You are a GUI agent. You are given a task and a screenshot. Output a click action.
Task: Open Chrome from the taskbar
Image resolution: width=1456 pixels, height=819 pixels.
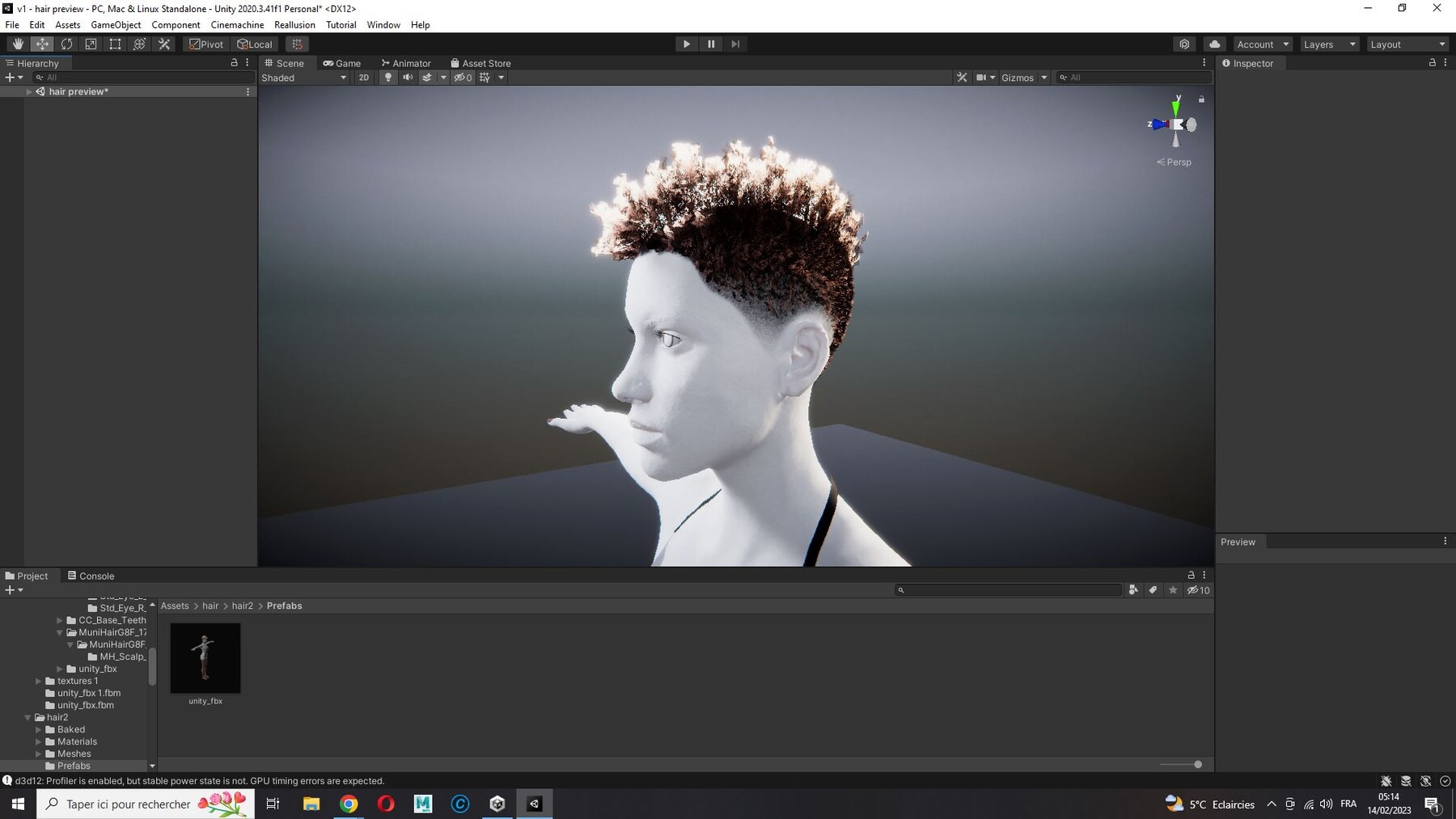pyautogui.click(x=349, y=804)
